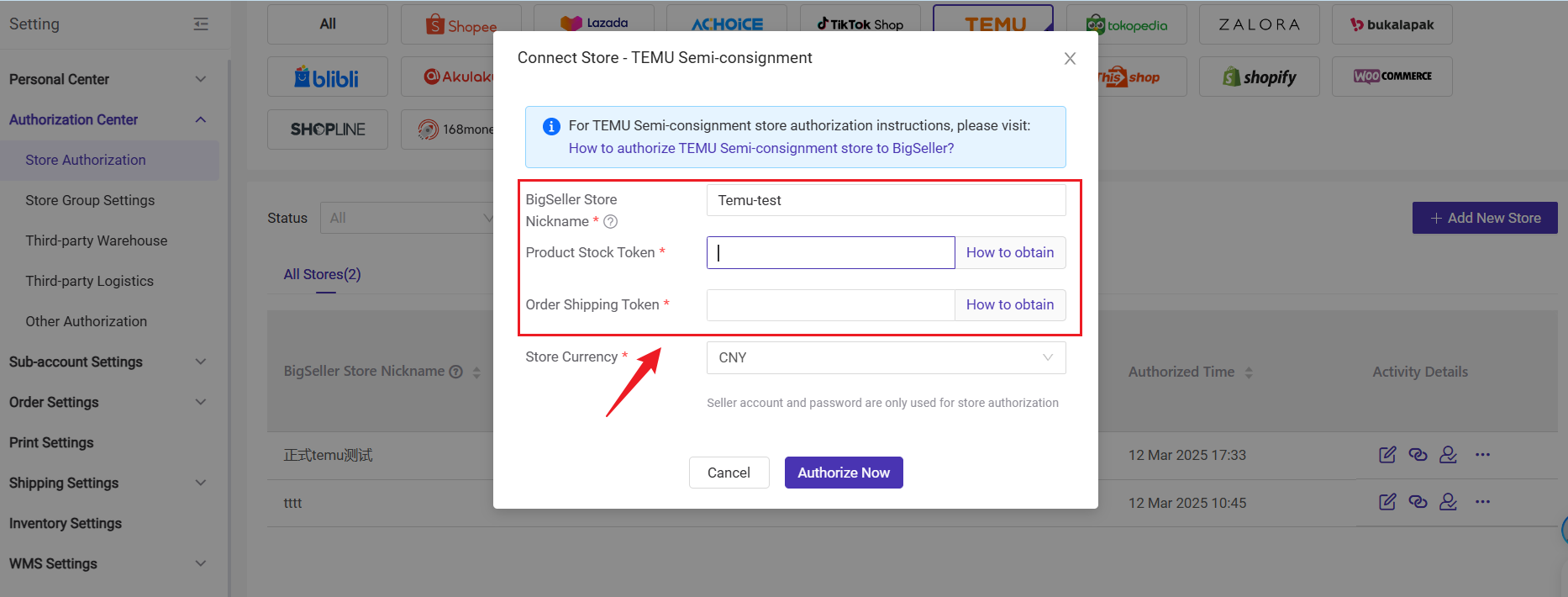1568x597 pixels.
Task: Open more options for 正式temu测试 store row
Action: [x=1482, y=455]
